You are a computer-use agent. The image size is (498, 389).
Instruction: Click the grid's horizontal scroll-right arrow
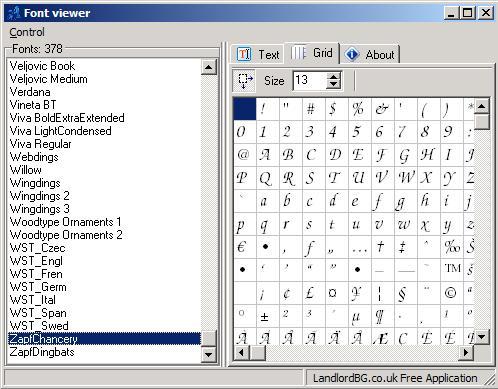[x=466, y=352]
